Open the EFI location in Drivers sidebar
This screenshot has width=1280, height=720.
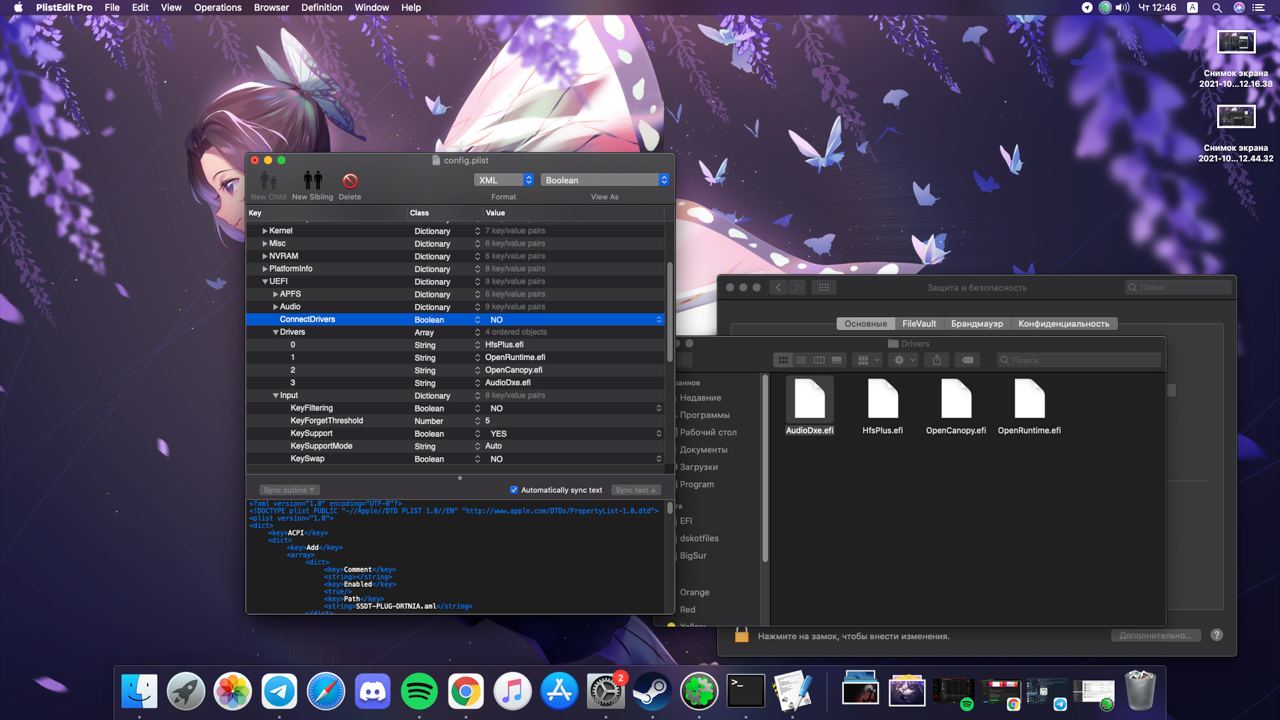coord(686,521)
